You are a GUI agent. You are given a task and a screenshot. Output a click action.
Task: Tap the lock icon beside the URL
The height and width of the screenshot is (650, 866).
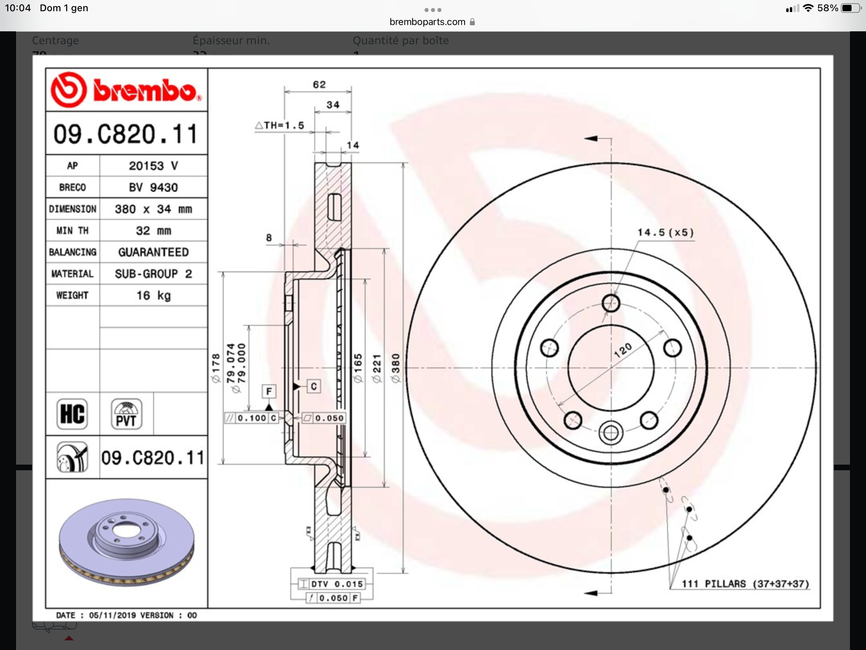472,22
